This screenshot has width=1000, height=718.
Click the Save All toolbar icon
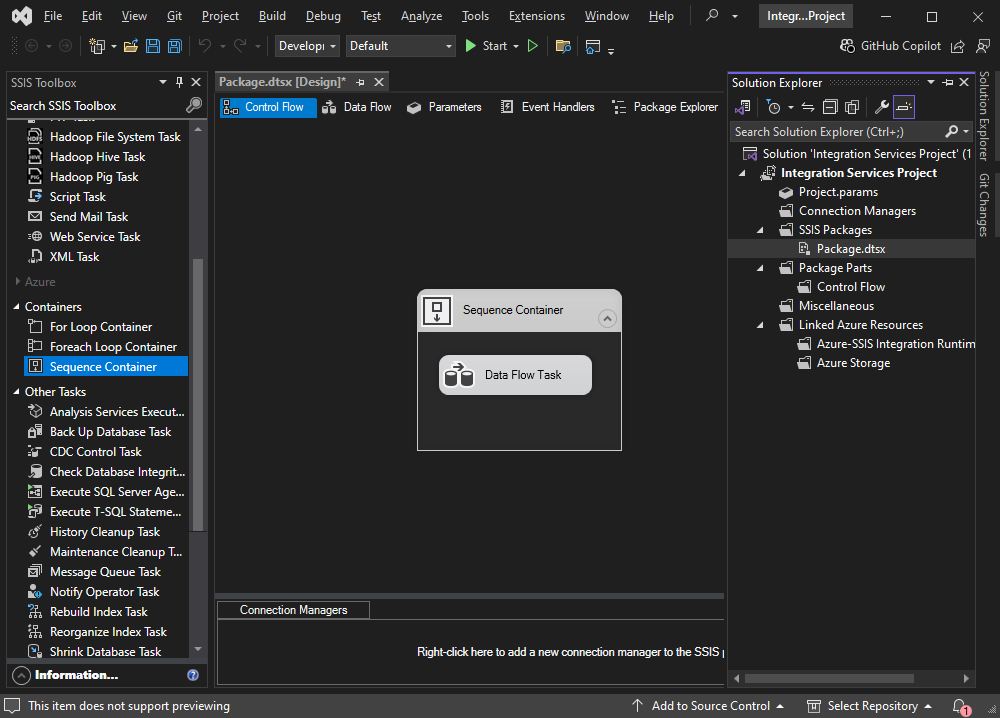(174, 46)
